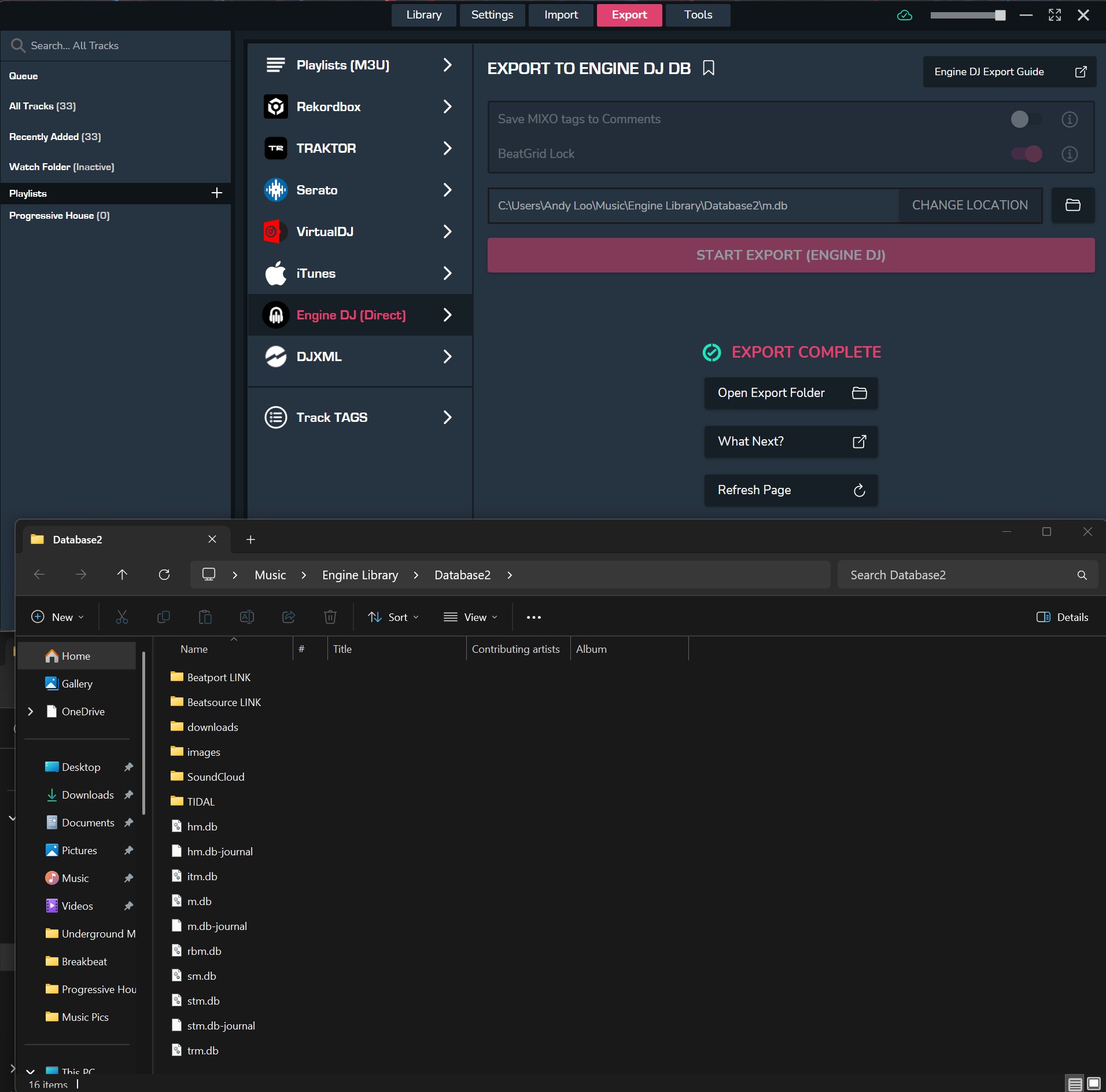This screenshot has width=1106, height=1092.
Task: Click the Engine DJ (Direct) logo icon
Action: click(x=276, y=315)
